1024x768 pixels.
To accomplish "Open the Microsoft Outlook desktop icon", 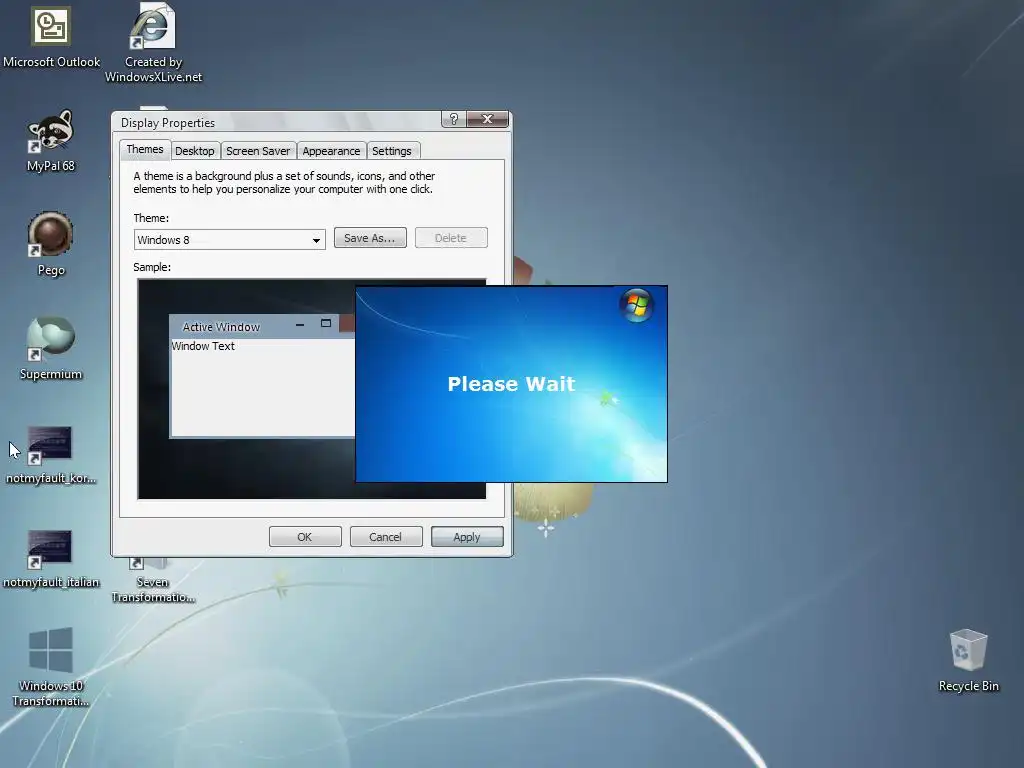I will coord(51,38).
